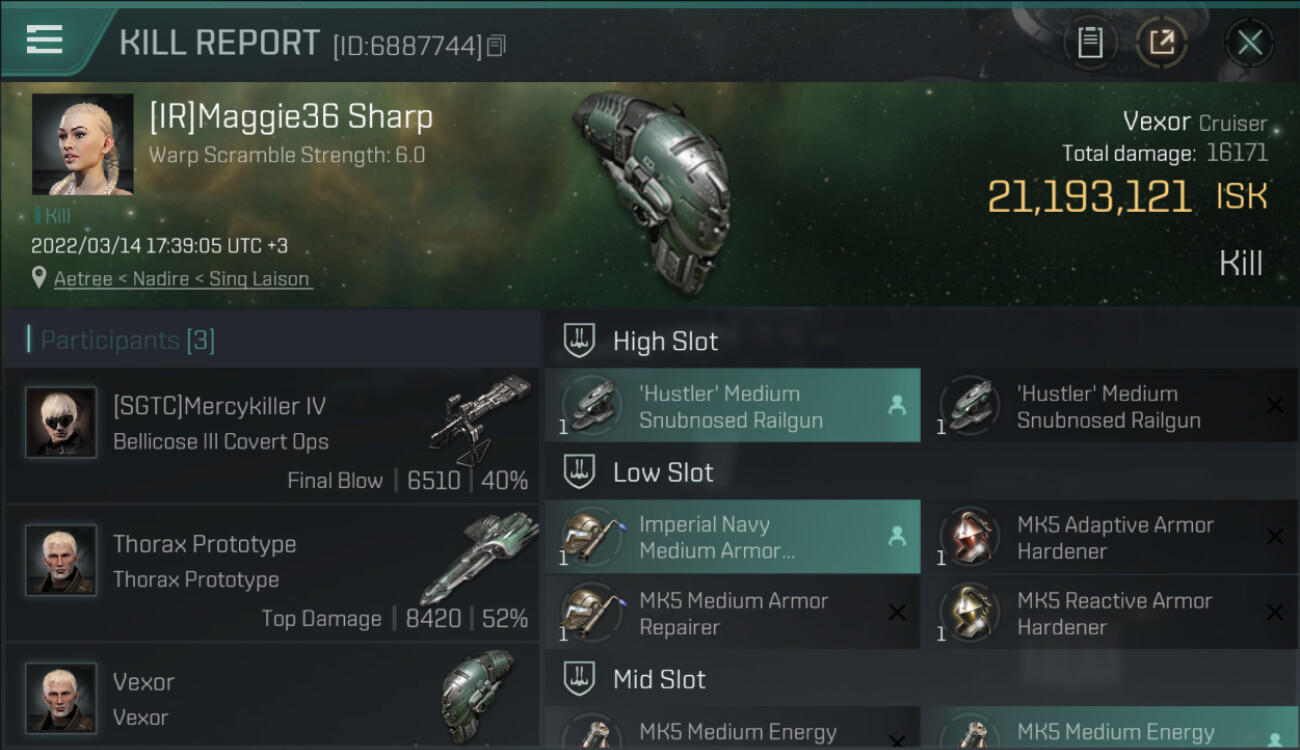
Task: Click Maggie36 Sharp's portrait
Action: tap(82, 144)
